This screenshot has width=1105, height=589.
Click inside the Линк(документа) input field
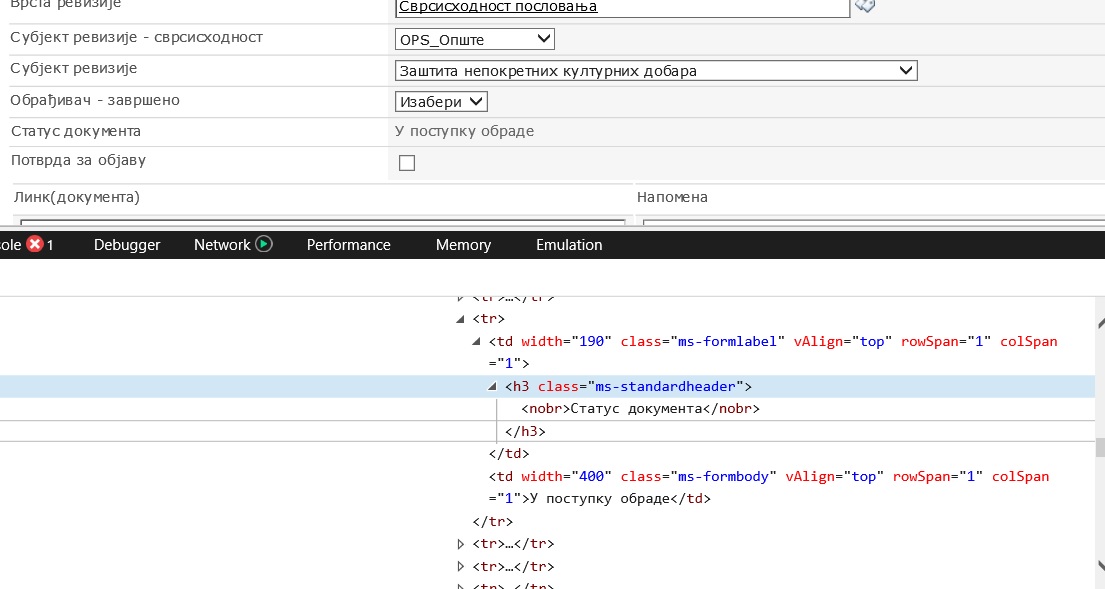click(x=323, y=223)
